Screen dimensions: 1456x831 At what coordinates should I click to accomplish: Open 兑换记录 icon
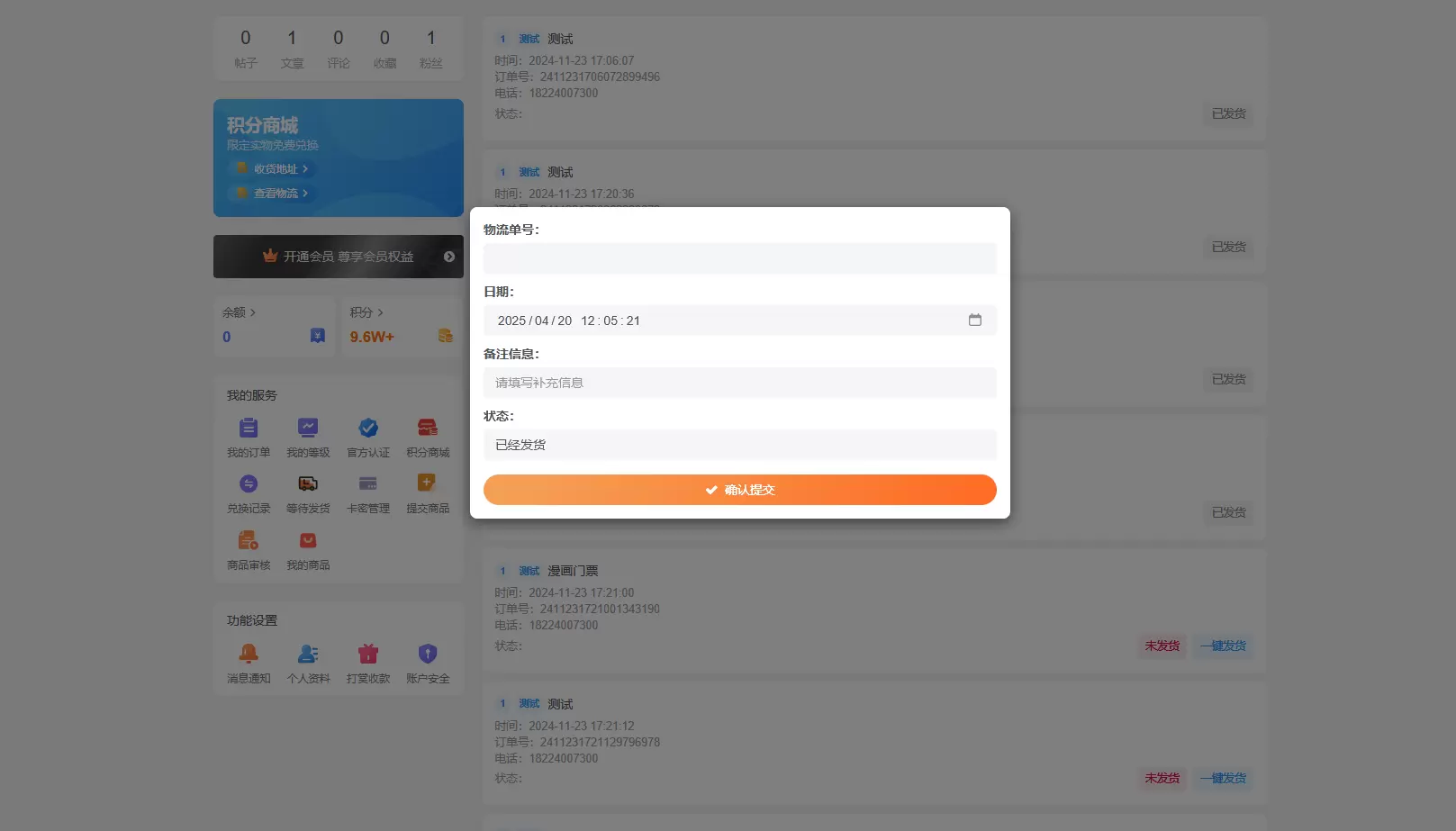pyautogui.click(x=249, y=484)
